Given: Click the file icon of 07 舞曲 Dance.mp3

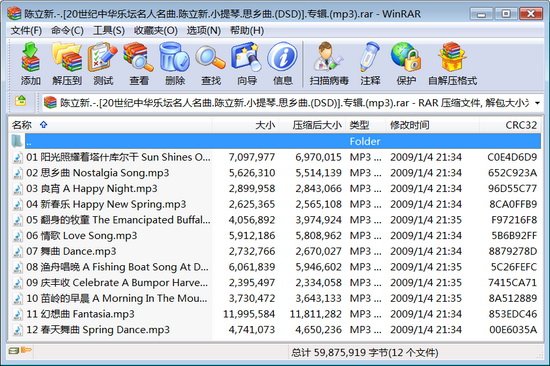Looking at the screenshot, I should [18, 252].
